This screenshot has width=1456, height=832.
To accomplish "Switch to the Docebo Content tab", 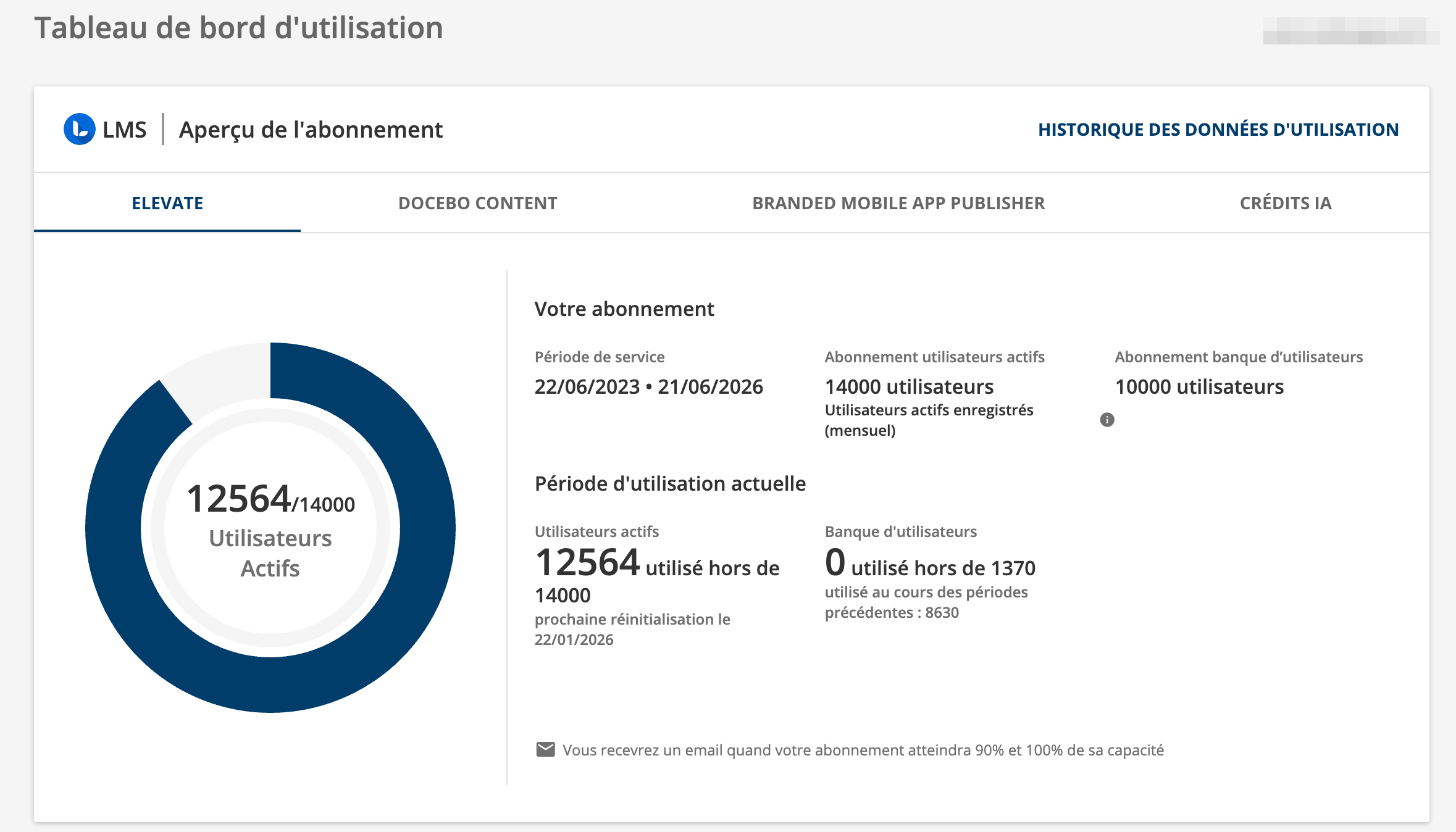I will (477, 203).
